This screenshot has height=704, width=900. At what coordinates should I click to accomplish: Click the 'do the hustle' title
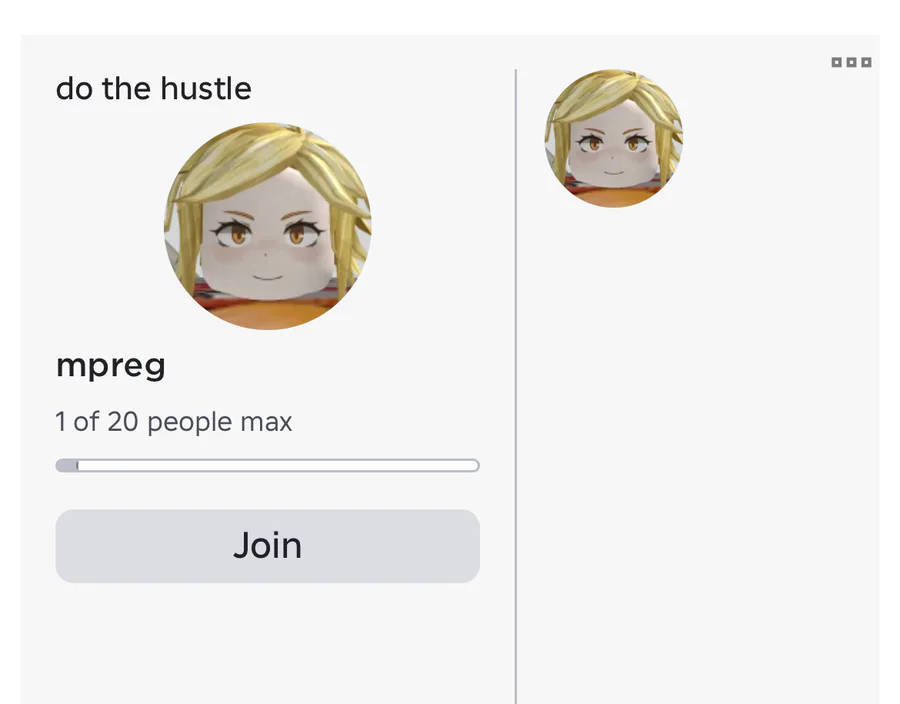153,88
